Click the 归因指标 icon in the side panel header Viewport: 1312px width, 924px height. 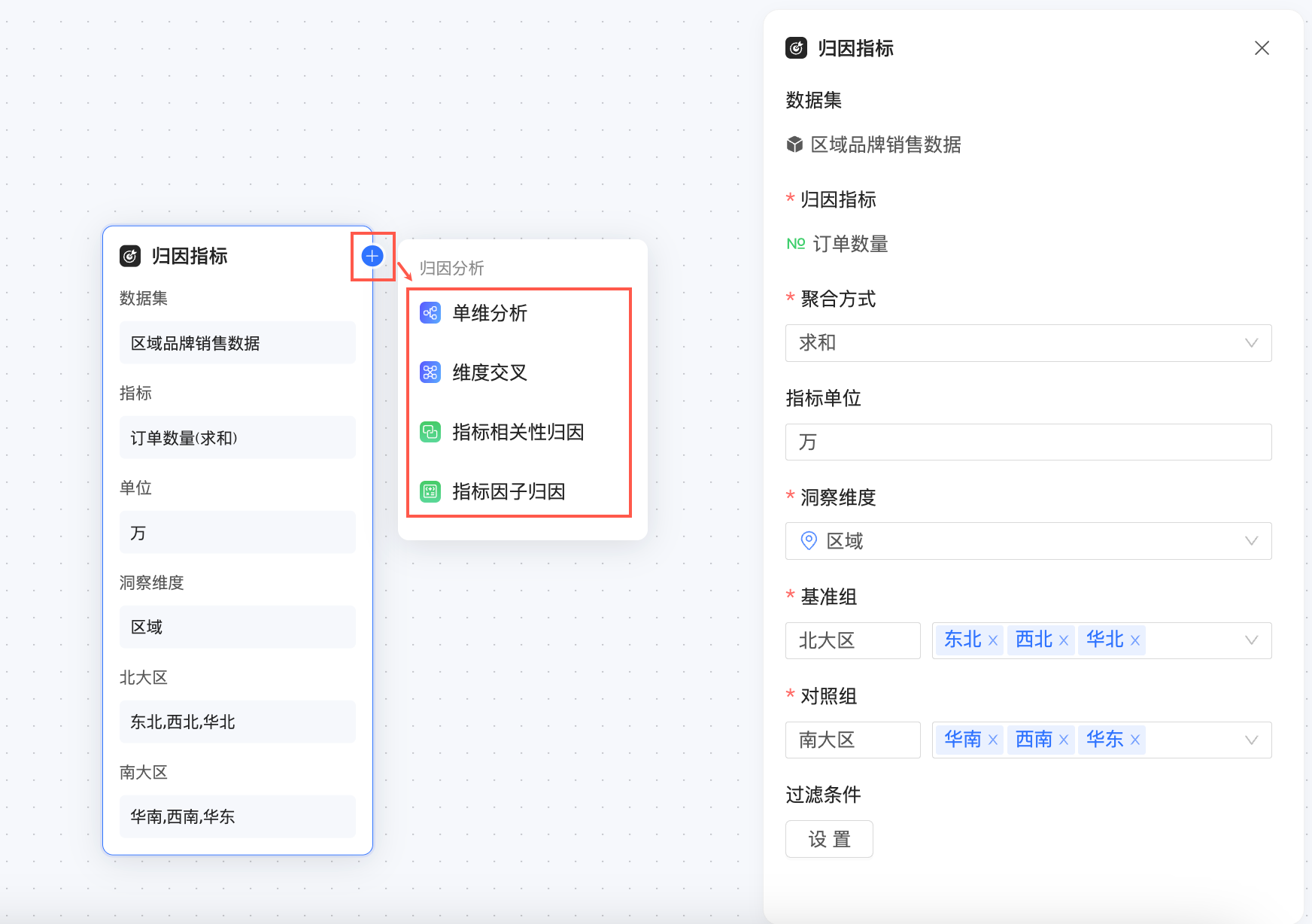click(x=796, y=48)
